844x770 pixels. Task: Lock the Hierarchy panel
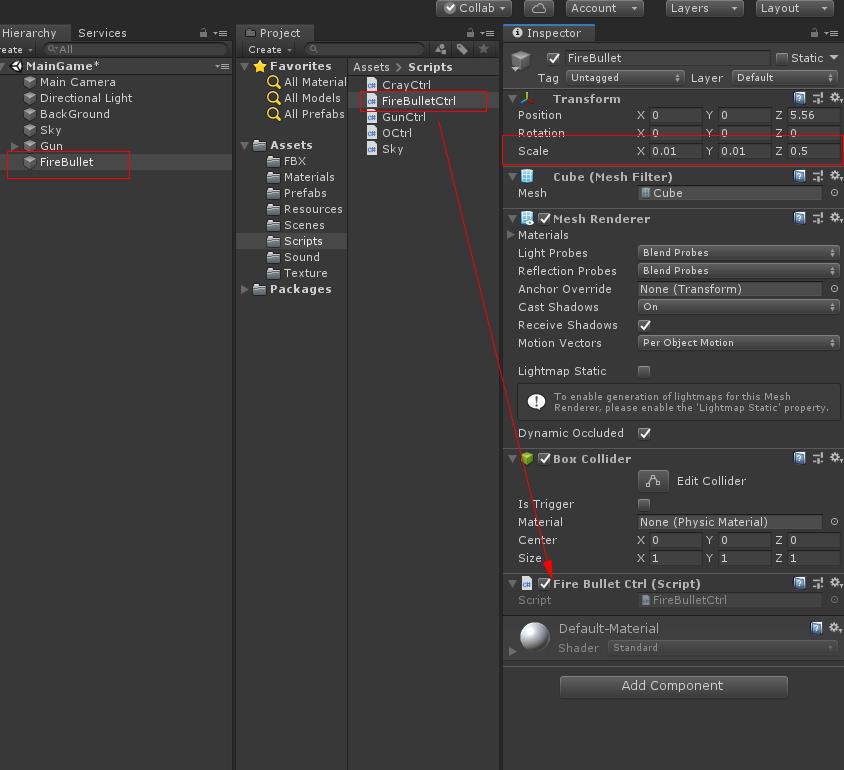(203, 33)
